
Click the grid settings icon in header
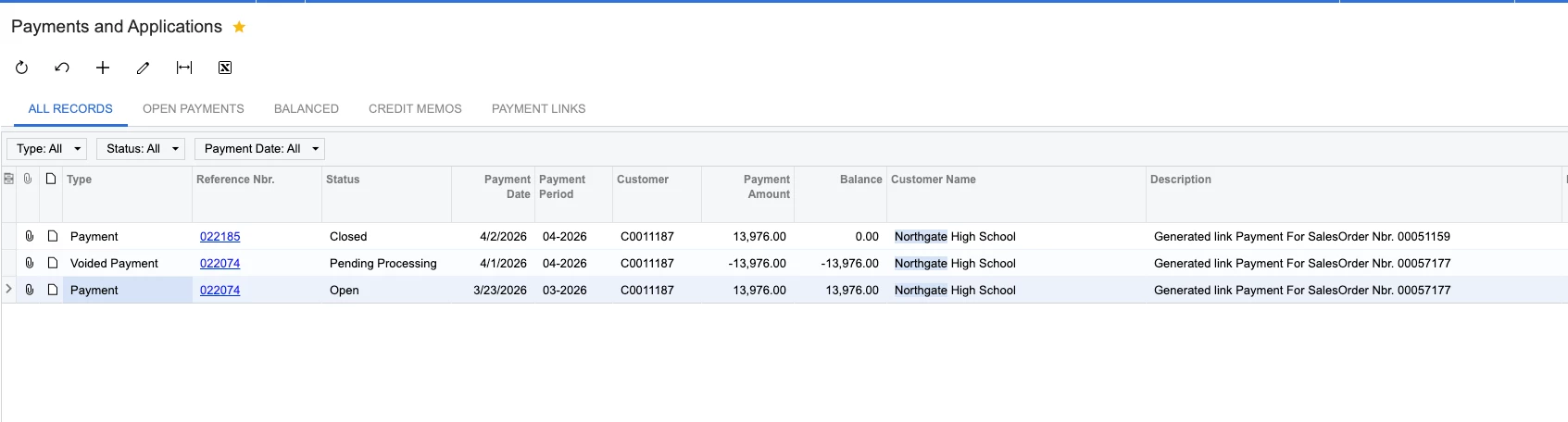pyautogui.click(x=9, y=179)
